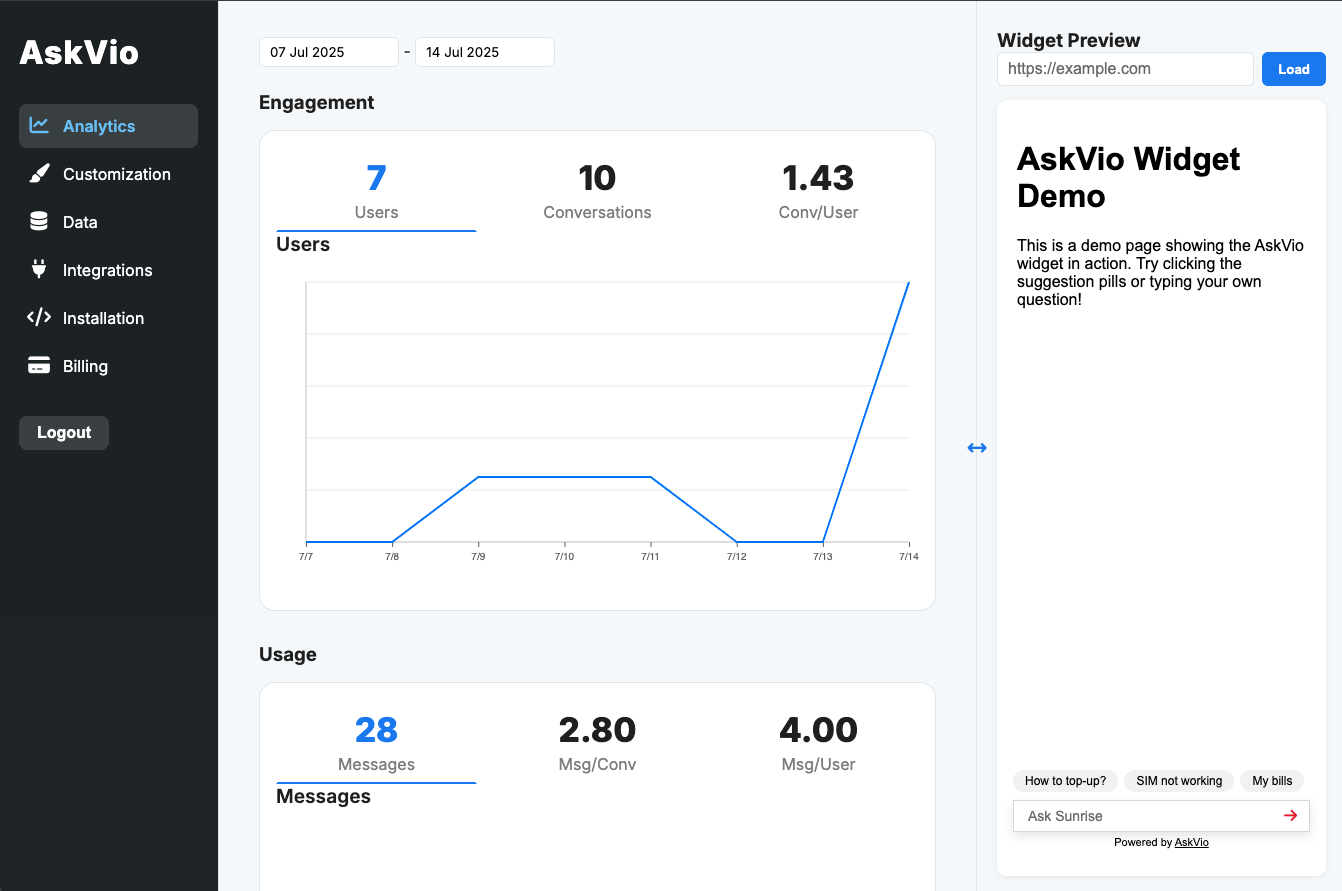Click the Billing credit card icon

pos(39,366)
